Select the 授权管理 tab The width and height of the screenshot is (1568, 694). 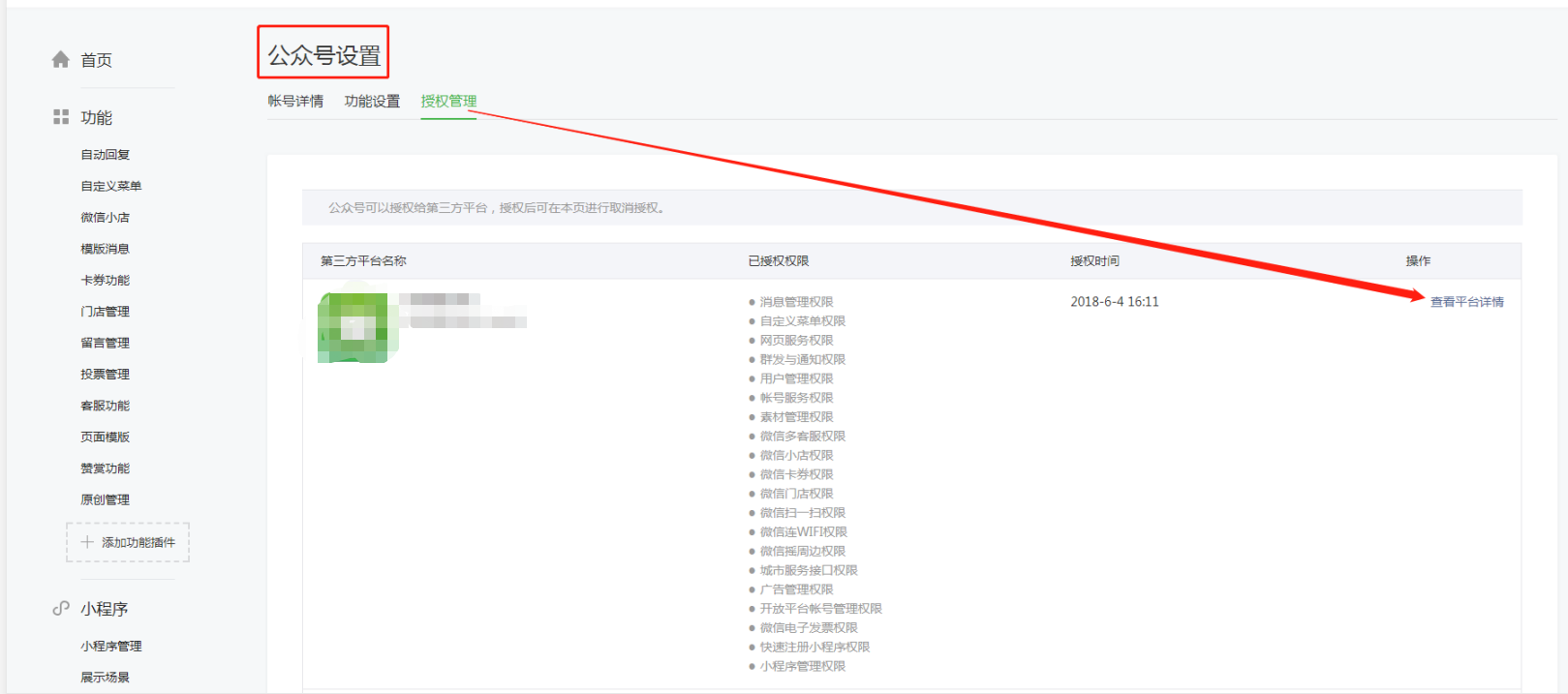[x=448, y=101]
